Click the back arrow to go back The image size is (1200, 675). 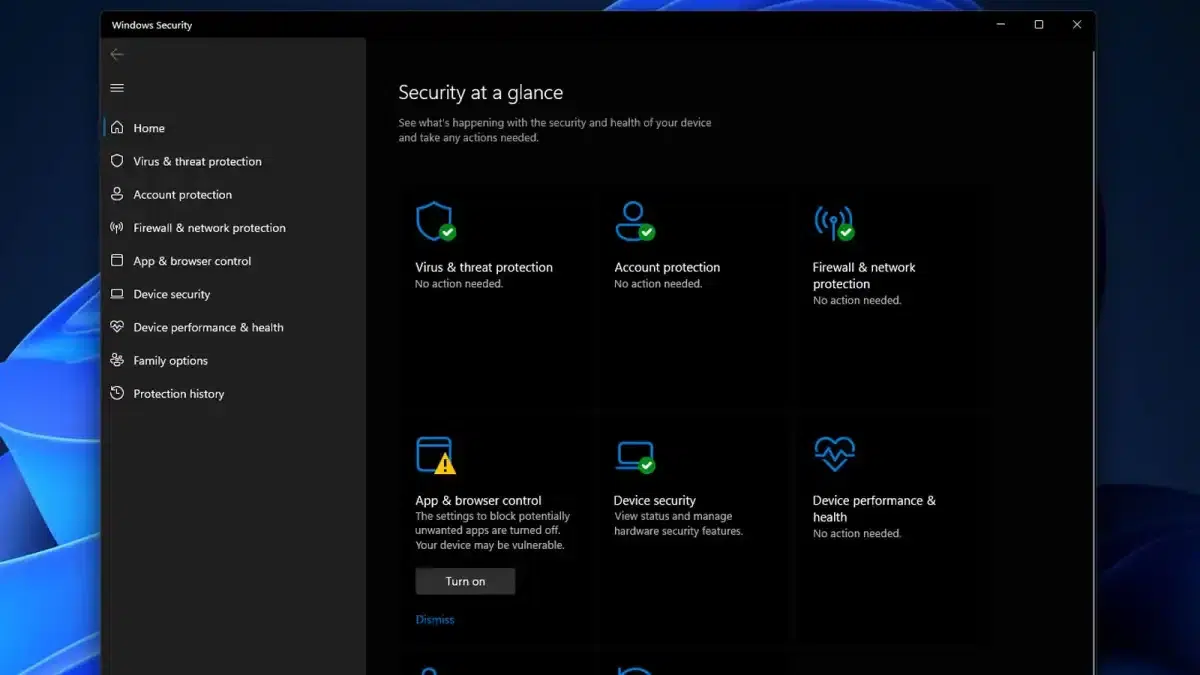(117, 54)
